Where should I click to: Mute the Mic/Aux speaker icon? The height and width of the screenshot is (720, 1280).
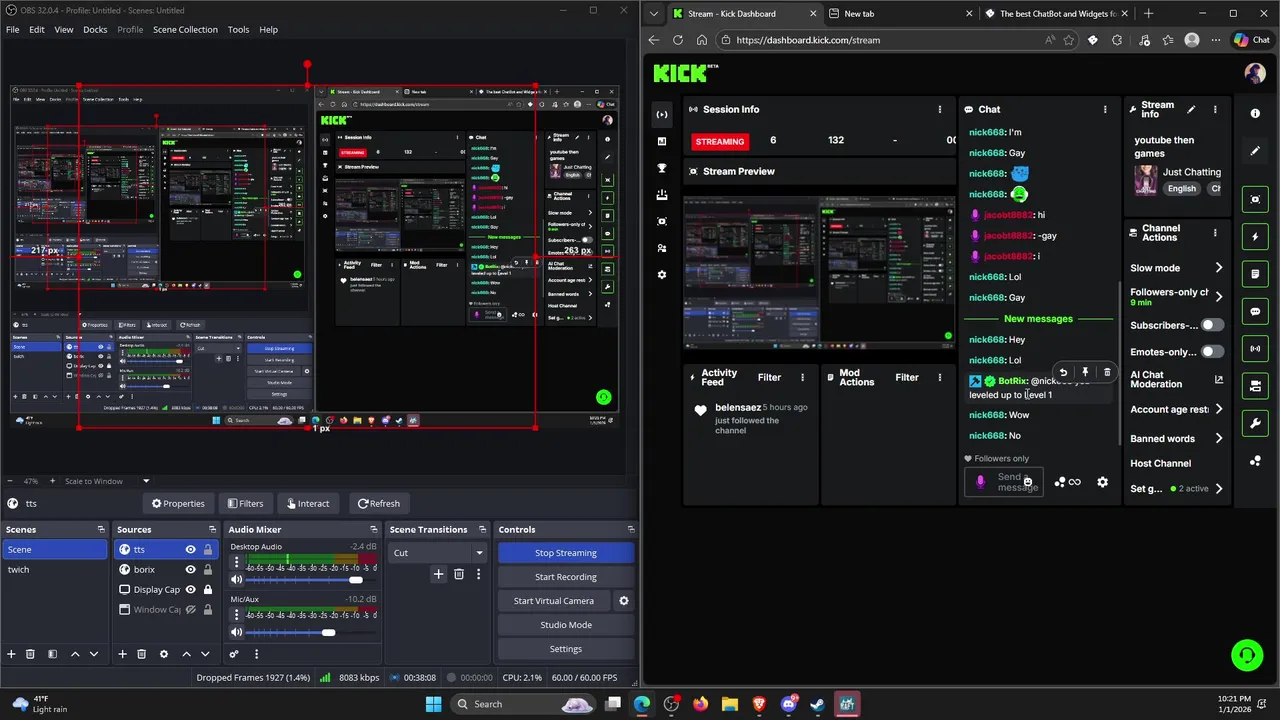coord(236,632)
